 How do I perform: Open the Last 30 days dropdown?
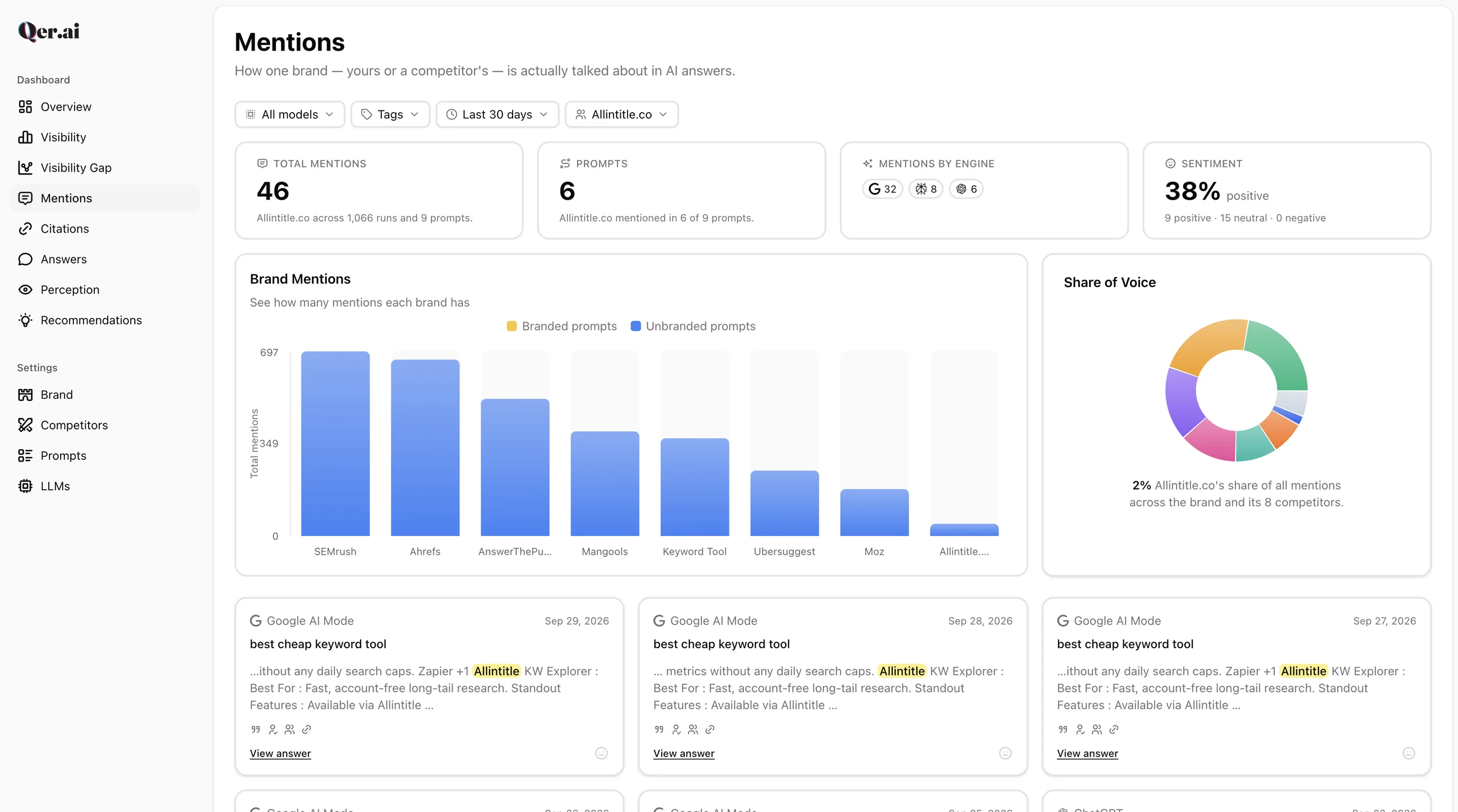tap(497, 115)
